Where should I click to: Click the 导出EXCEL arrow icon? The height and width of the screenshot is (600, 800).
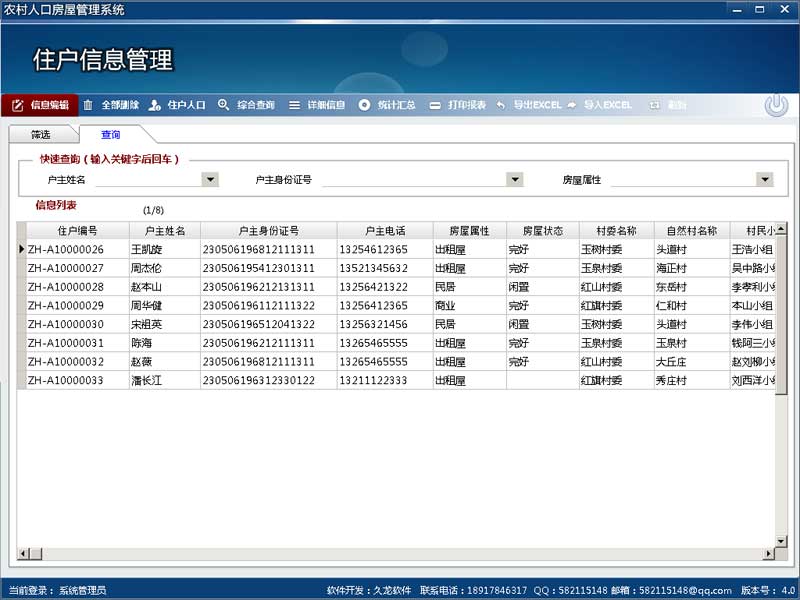tap(501, 105)
